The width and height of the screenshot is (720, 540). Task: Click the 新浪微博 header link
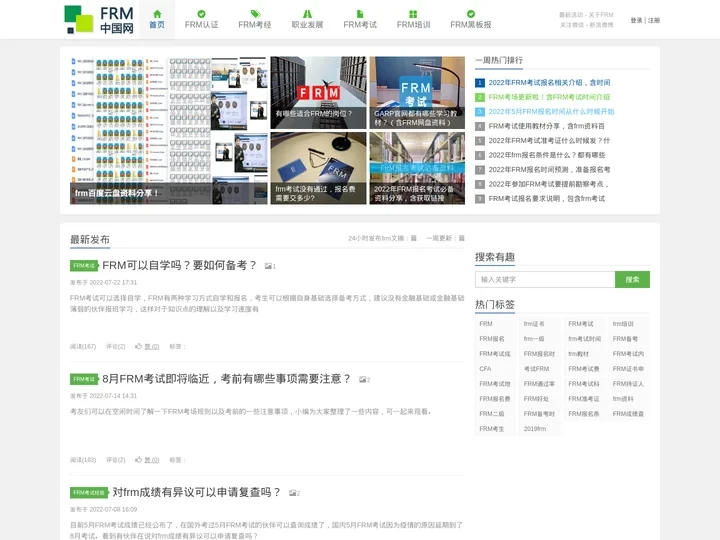click(602, 25)
